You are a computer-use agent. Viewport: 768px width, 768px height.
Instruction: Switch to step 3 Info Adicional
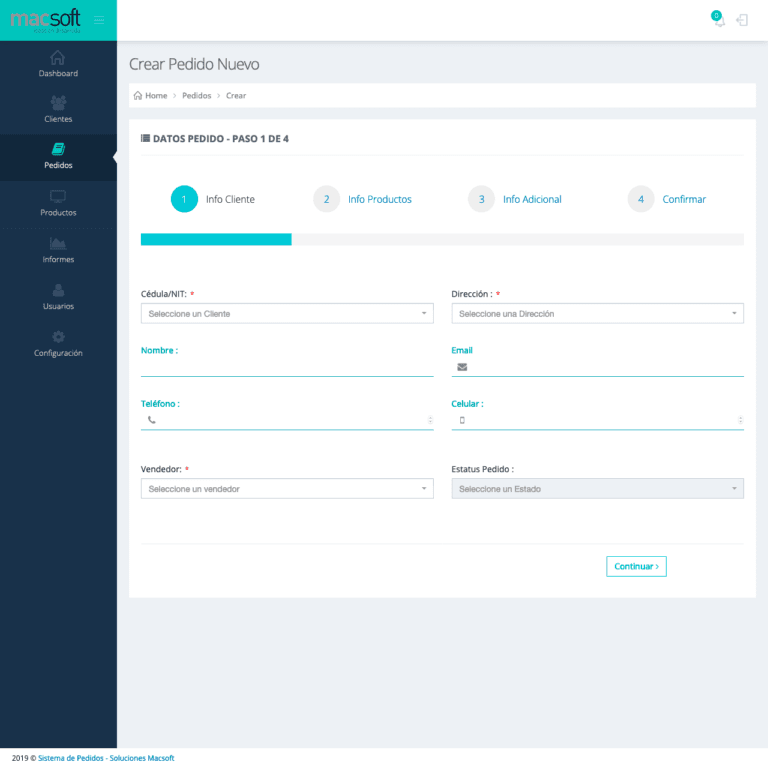531,199
